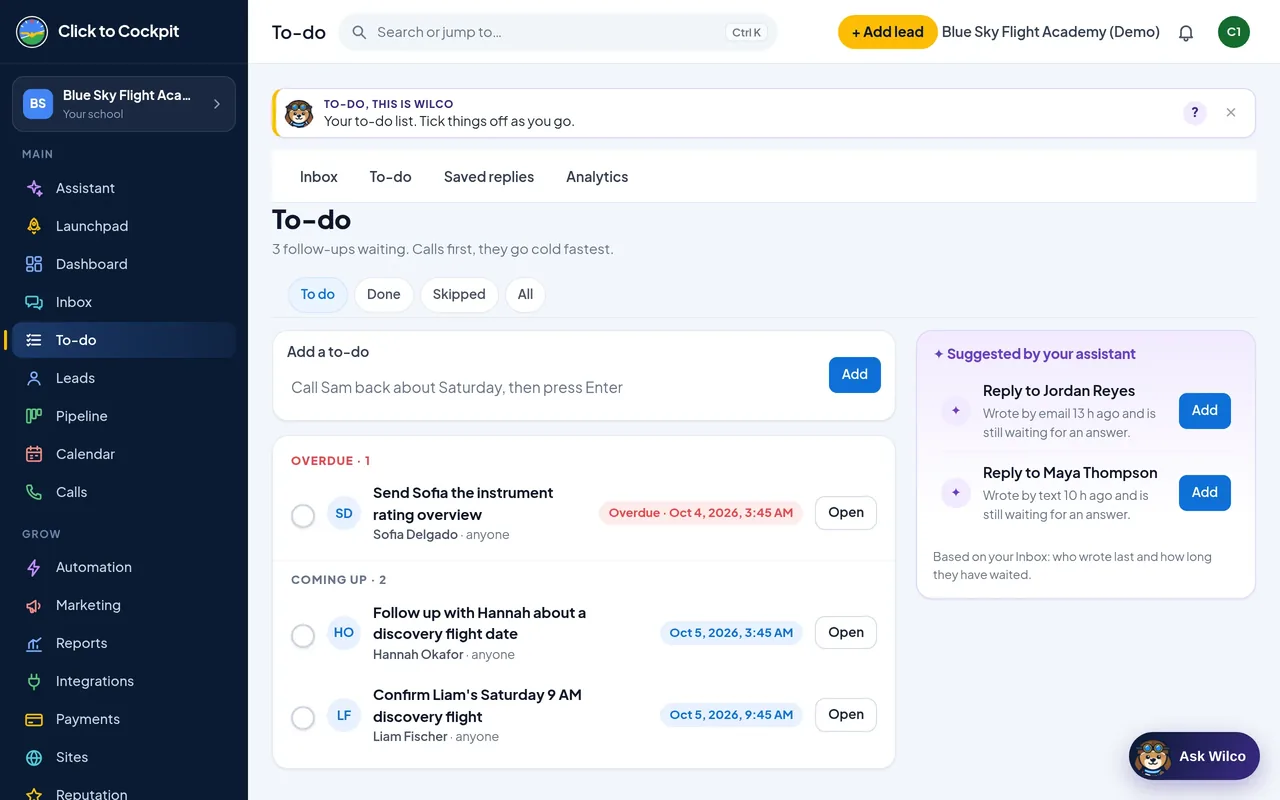1280x800 pixels.
Task: Go to the Analytics tab
Action: 597,177
